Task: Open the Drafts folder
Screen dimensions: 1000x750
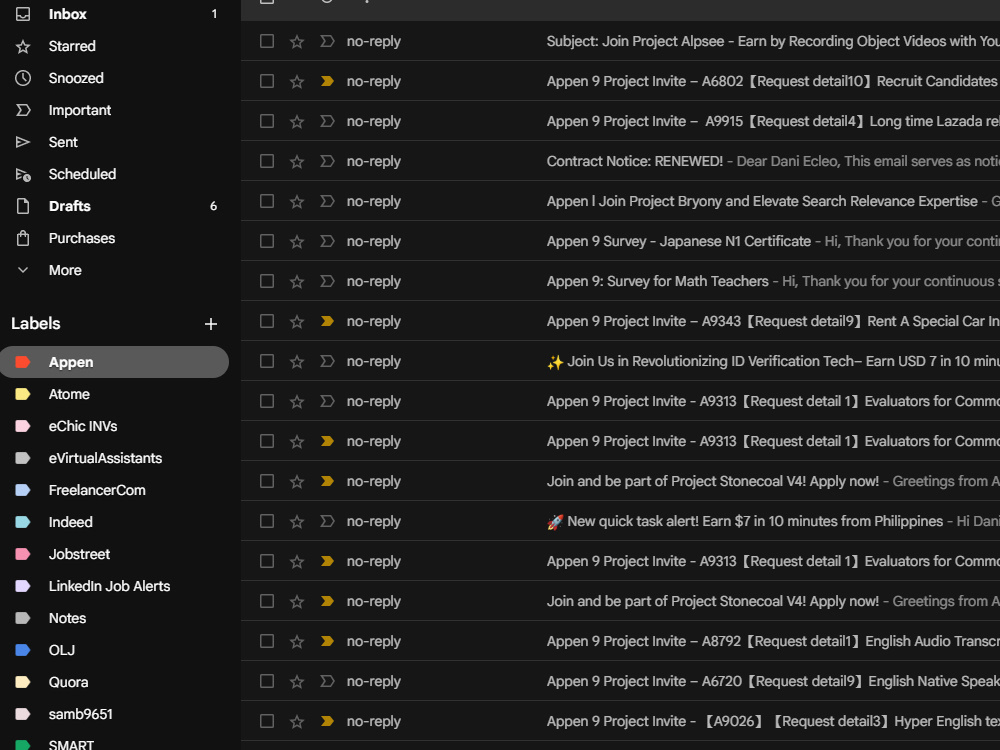Action: coord(114,206)
